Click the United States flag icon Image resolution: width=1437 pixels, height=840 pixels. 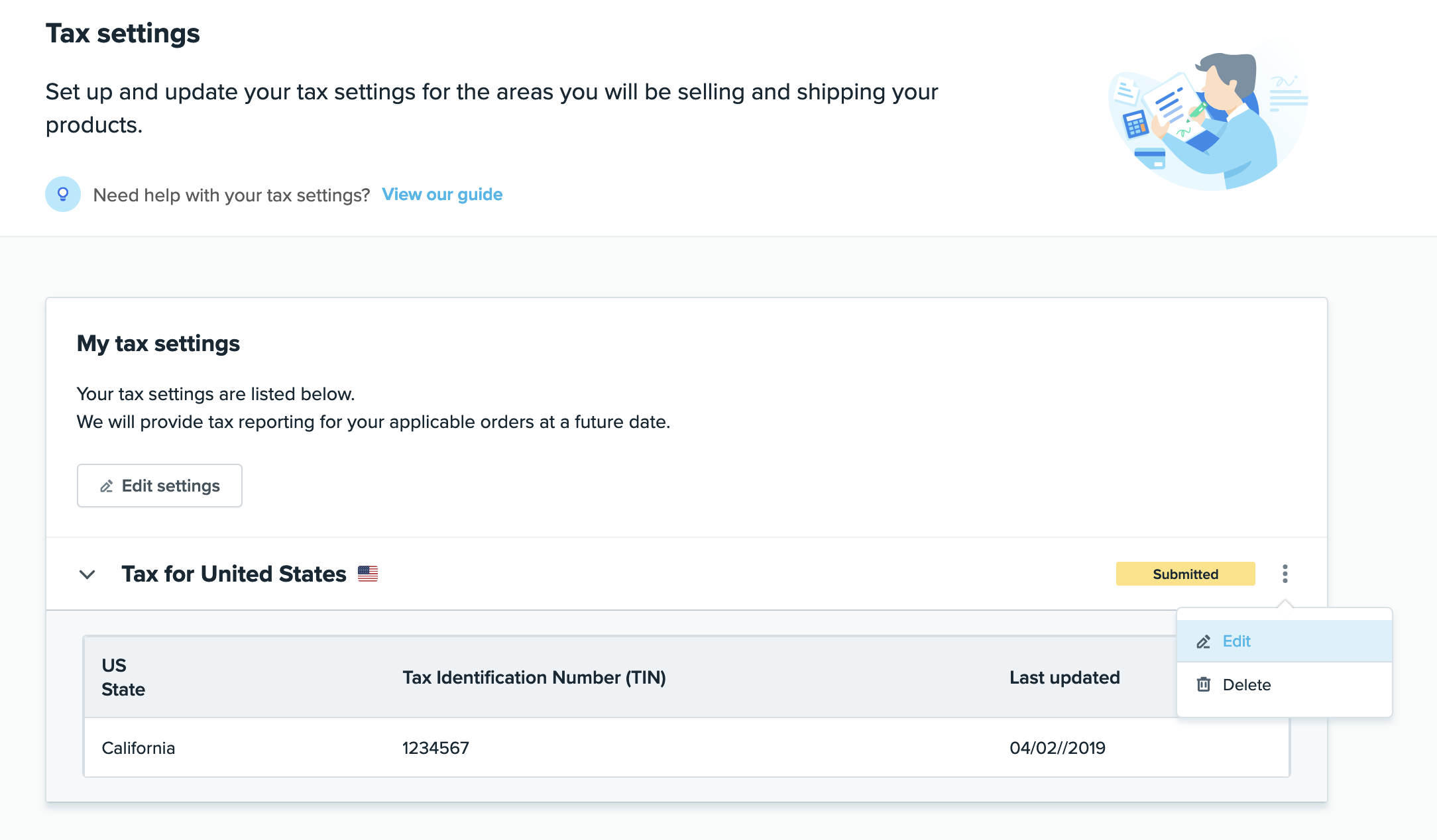click(x=368, y=574)
